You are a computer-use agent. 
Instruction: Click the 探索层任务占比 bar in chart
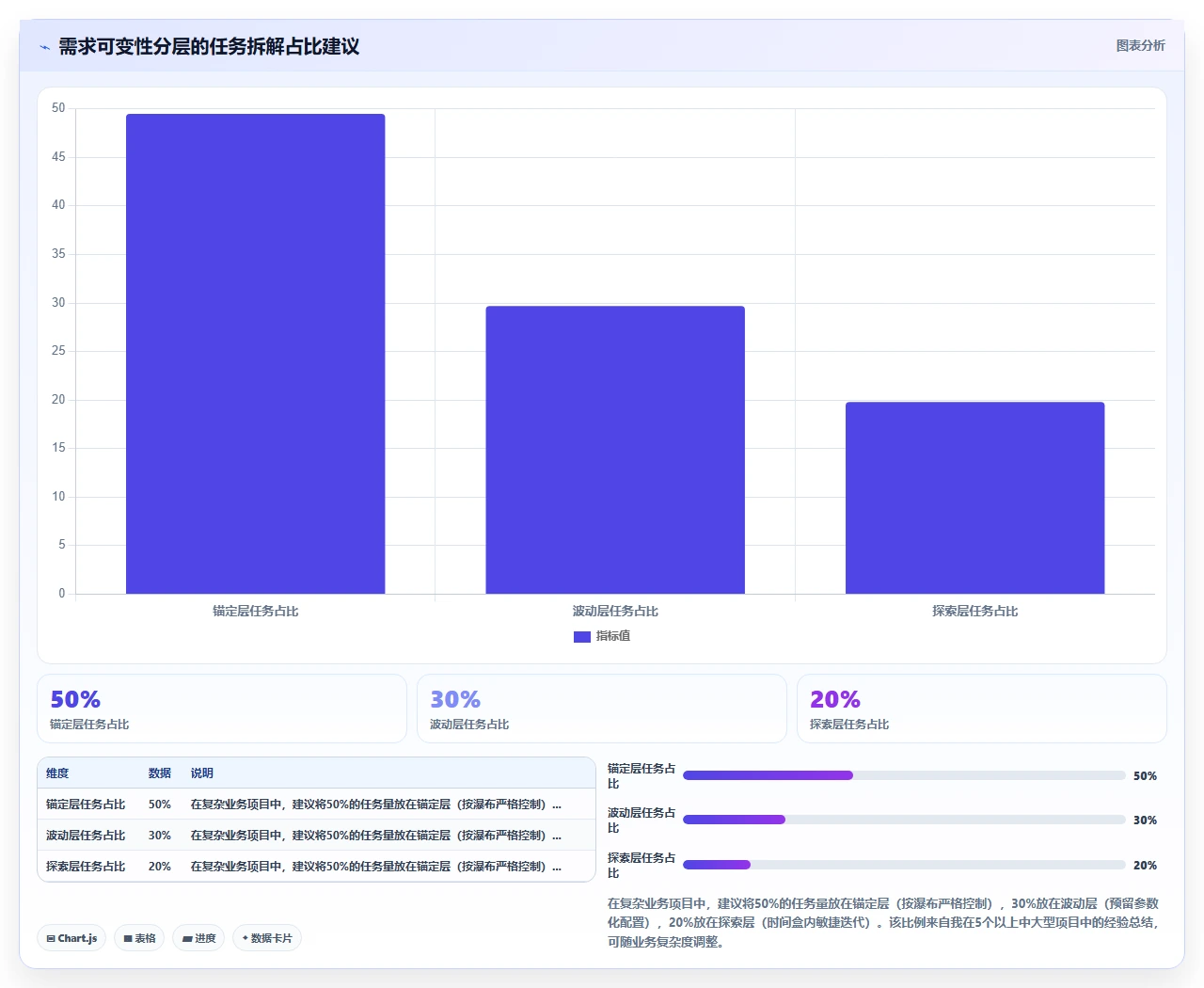(975, 498)
